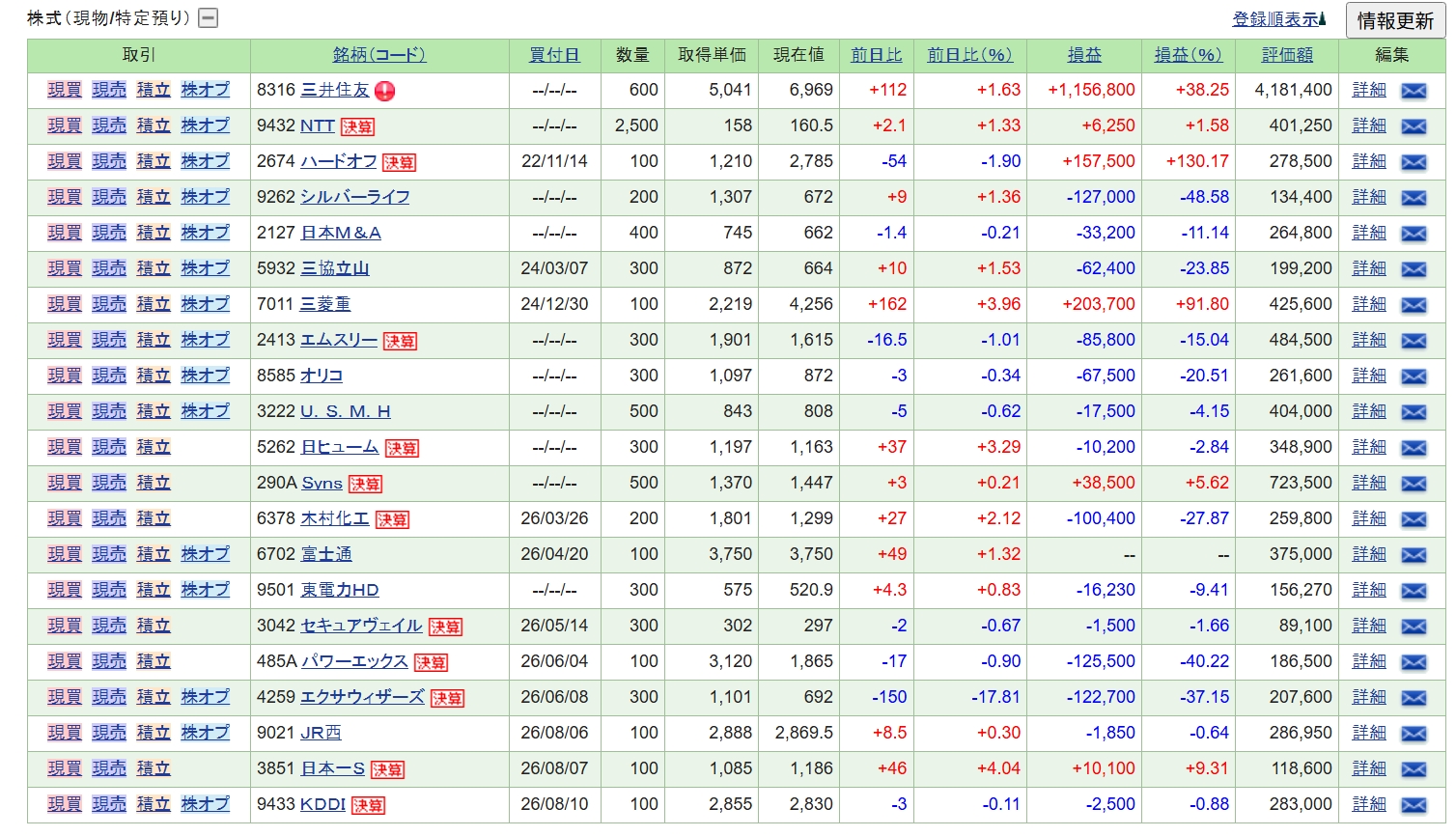Sort by the 前日比 column header
1456x836 pixels.
877,55
